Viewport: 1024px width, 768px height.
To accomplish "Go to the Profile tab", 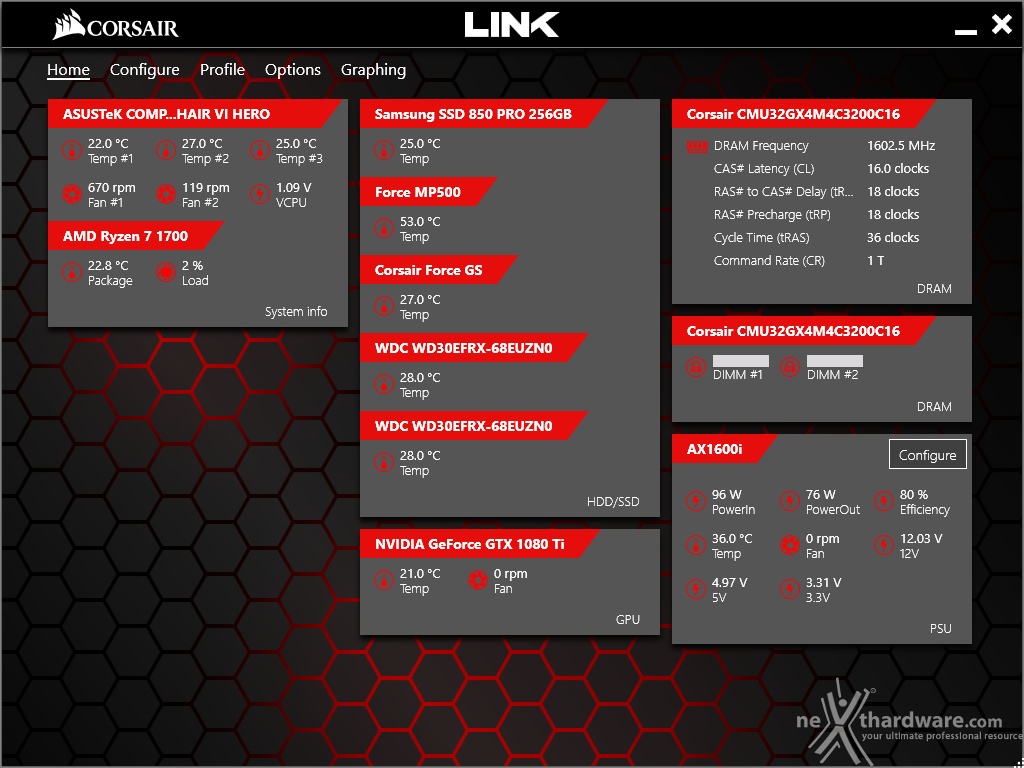I will (x=223, y=70).
